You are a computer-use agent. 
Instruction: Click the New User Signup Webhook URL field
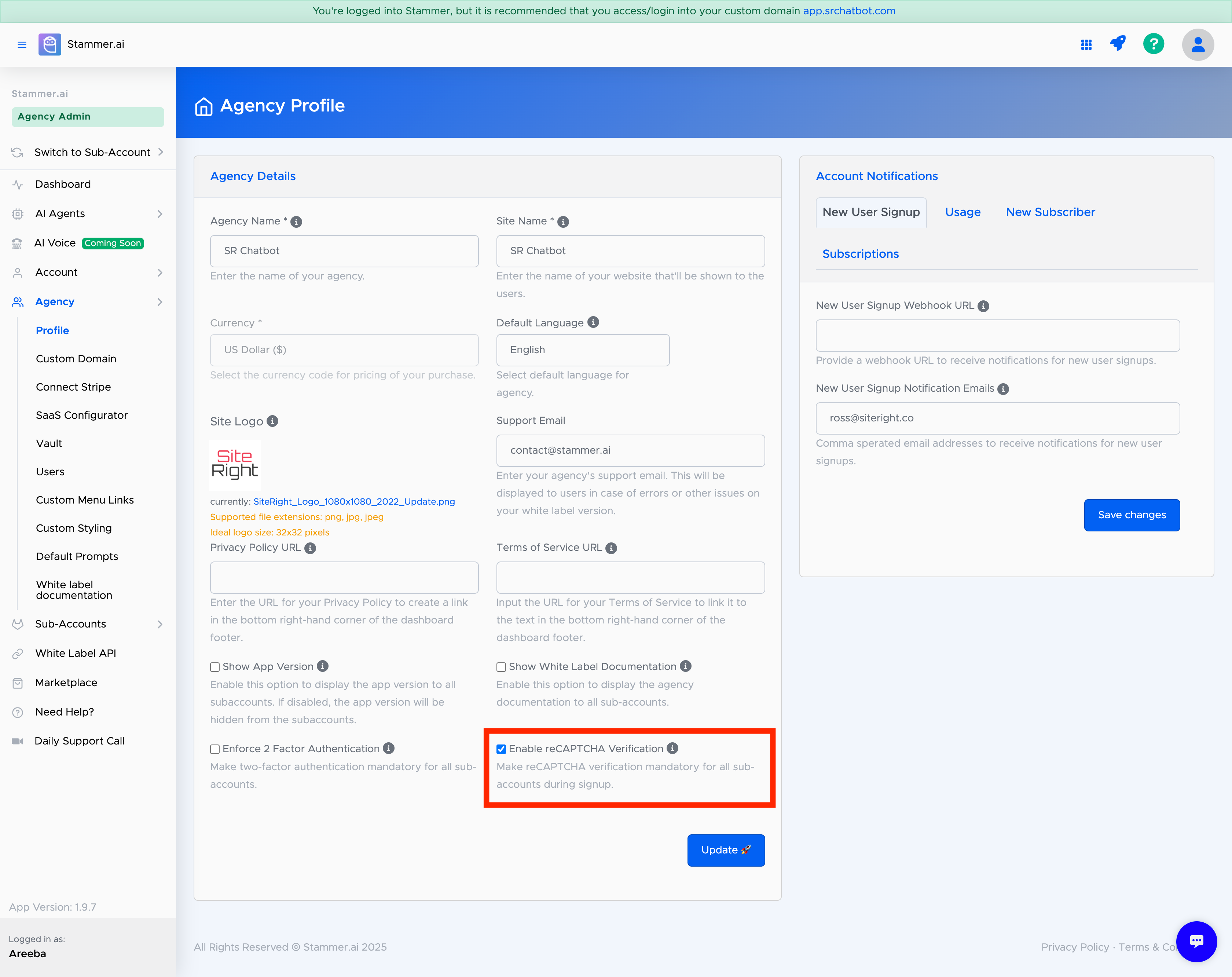pyautogui.click(x=997, y=336)
